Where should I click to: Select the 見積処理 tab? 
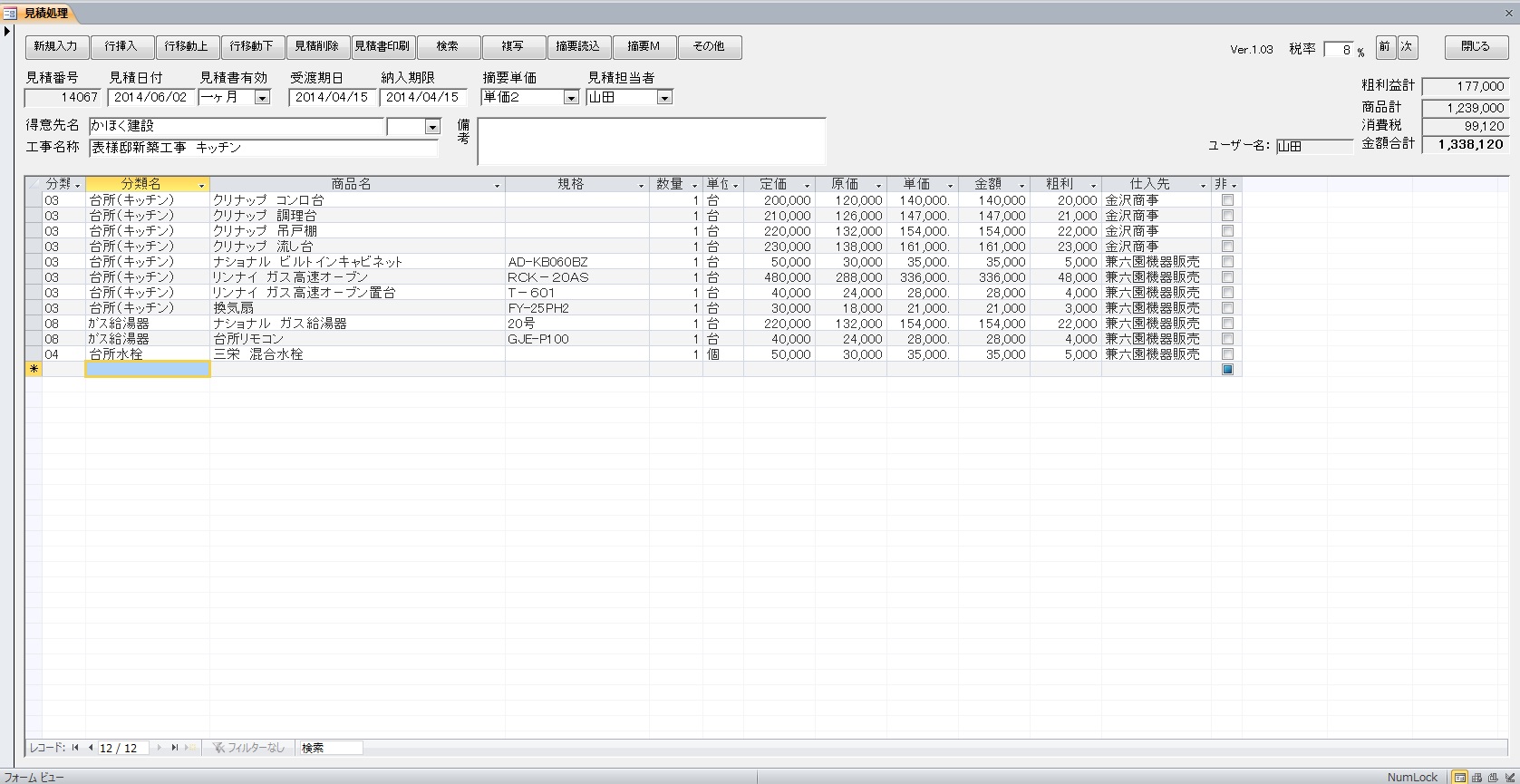[x=44, y=14]
